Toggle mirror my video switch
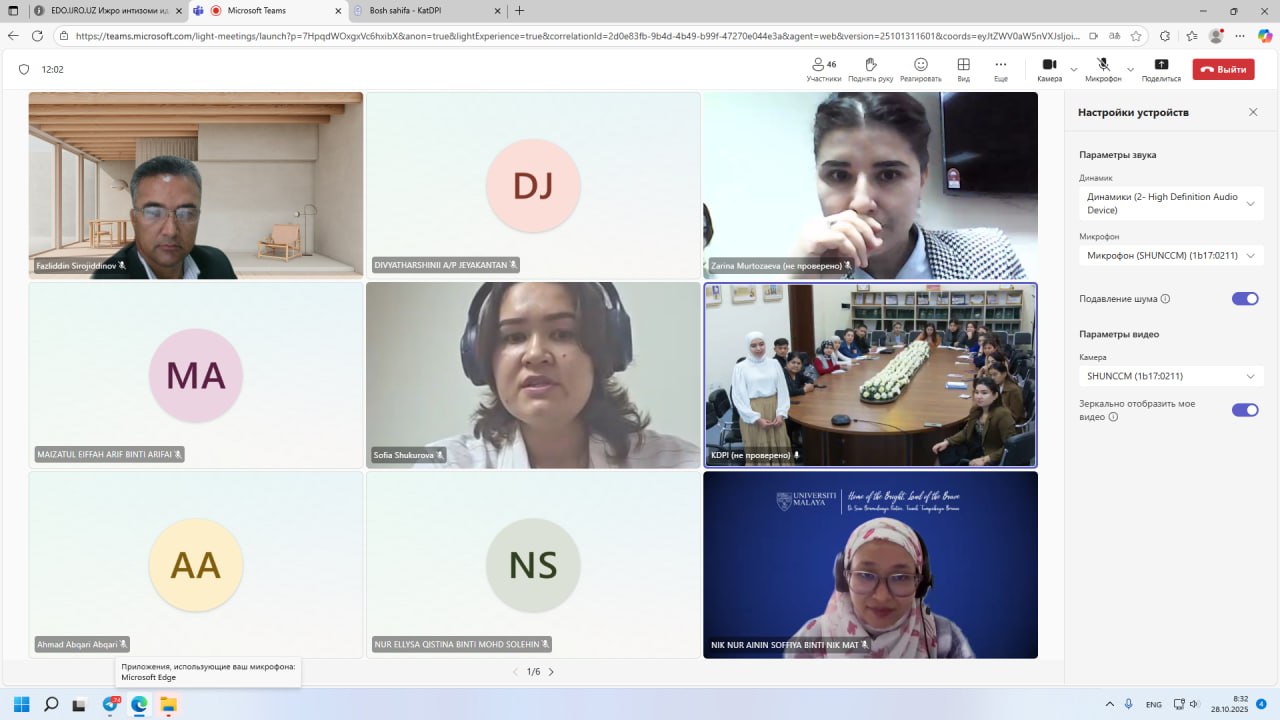Screen dimensions: 1280x720 1245,410
